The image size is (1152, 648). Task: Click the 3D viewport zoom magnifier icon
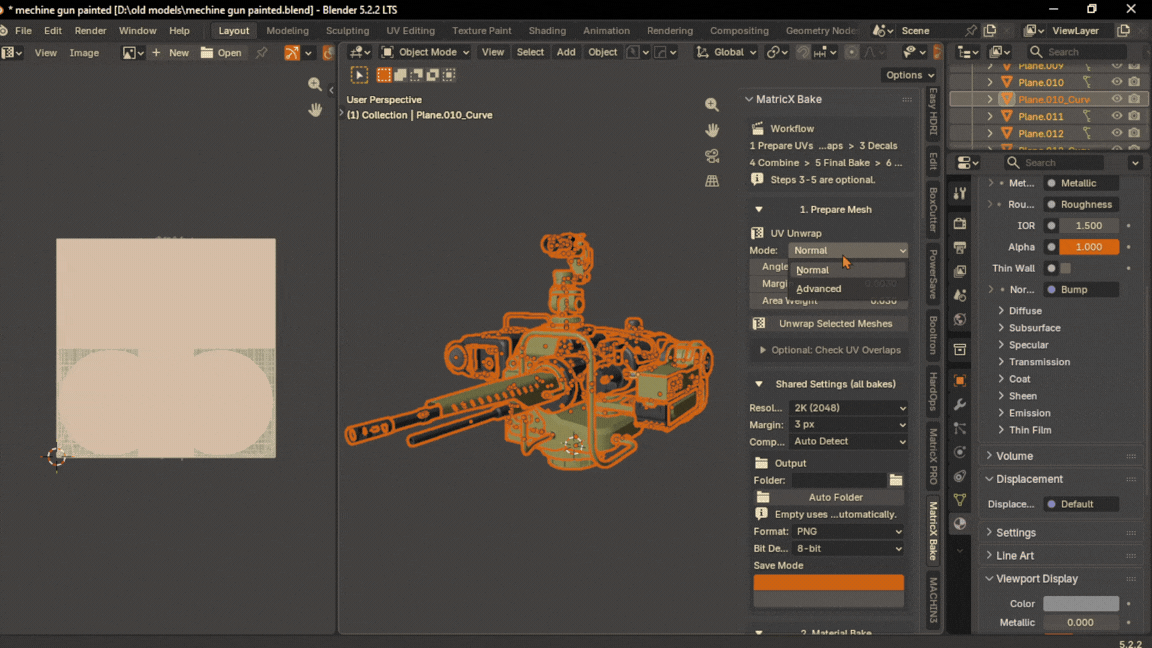[x=712, y=105]
